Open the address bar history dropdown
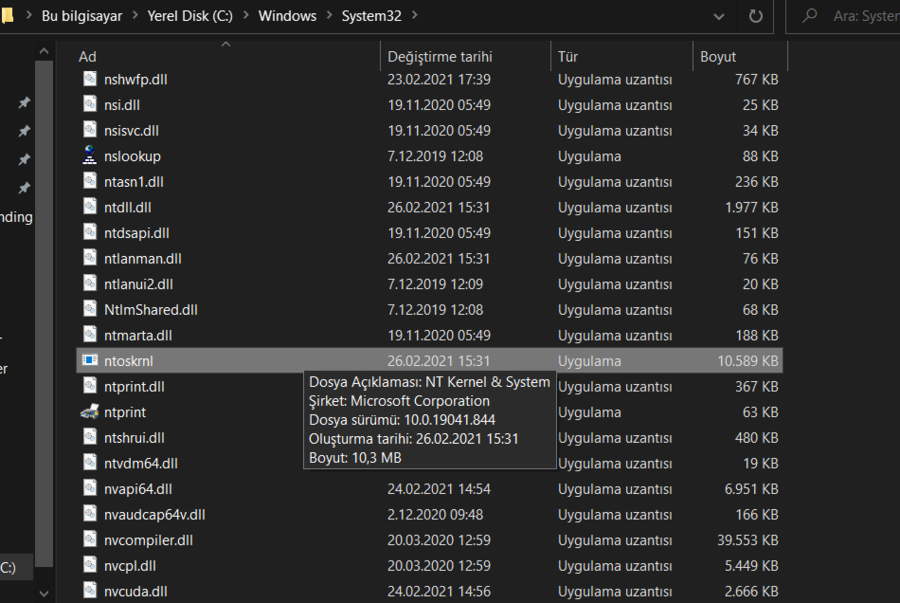Viewport: 900px width, 603px height. point(720,16)
